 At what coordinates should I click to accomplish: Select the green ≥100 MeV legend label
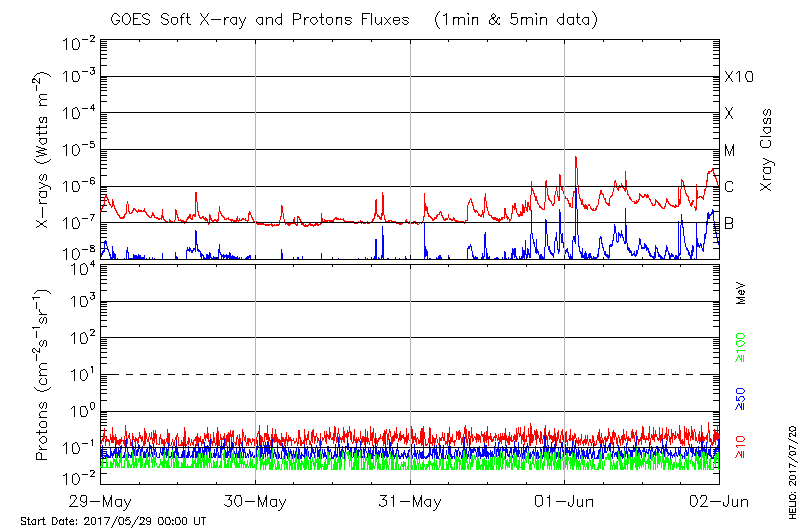coord(741,349)
